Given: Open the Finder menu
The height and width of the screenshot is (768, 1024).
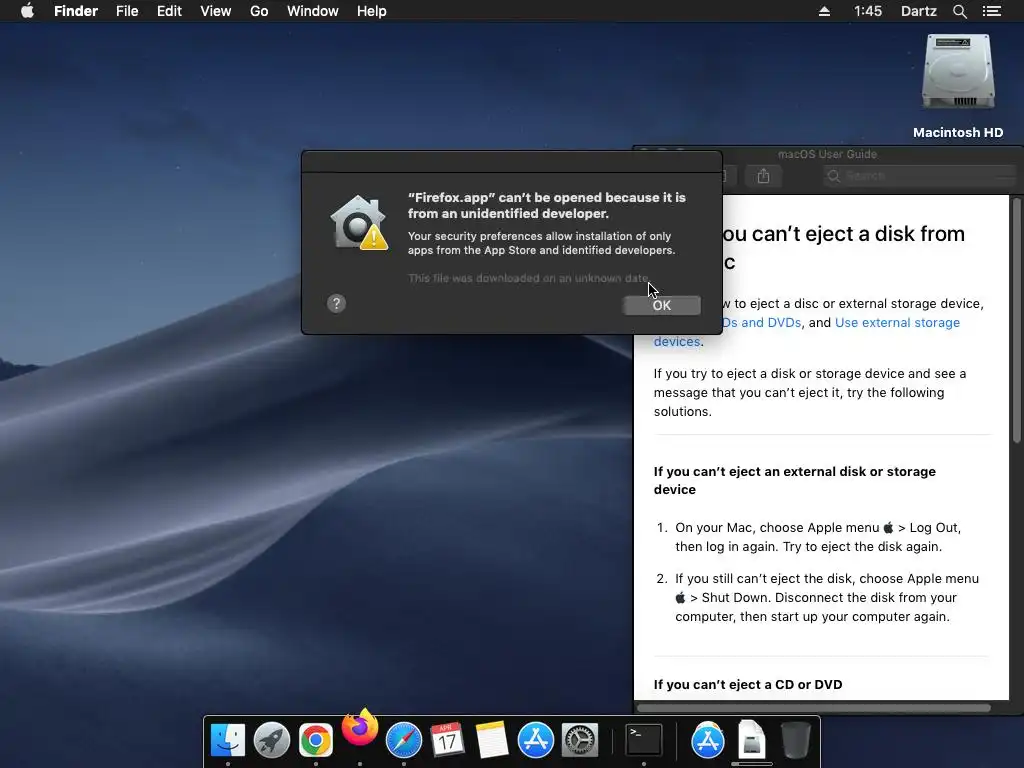Looking at the screenshot, I should pos(76,11).
